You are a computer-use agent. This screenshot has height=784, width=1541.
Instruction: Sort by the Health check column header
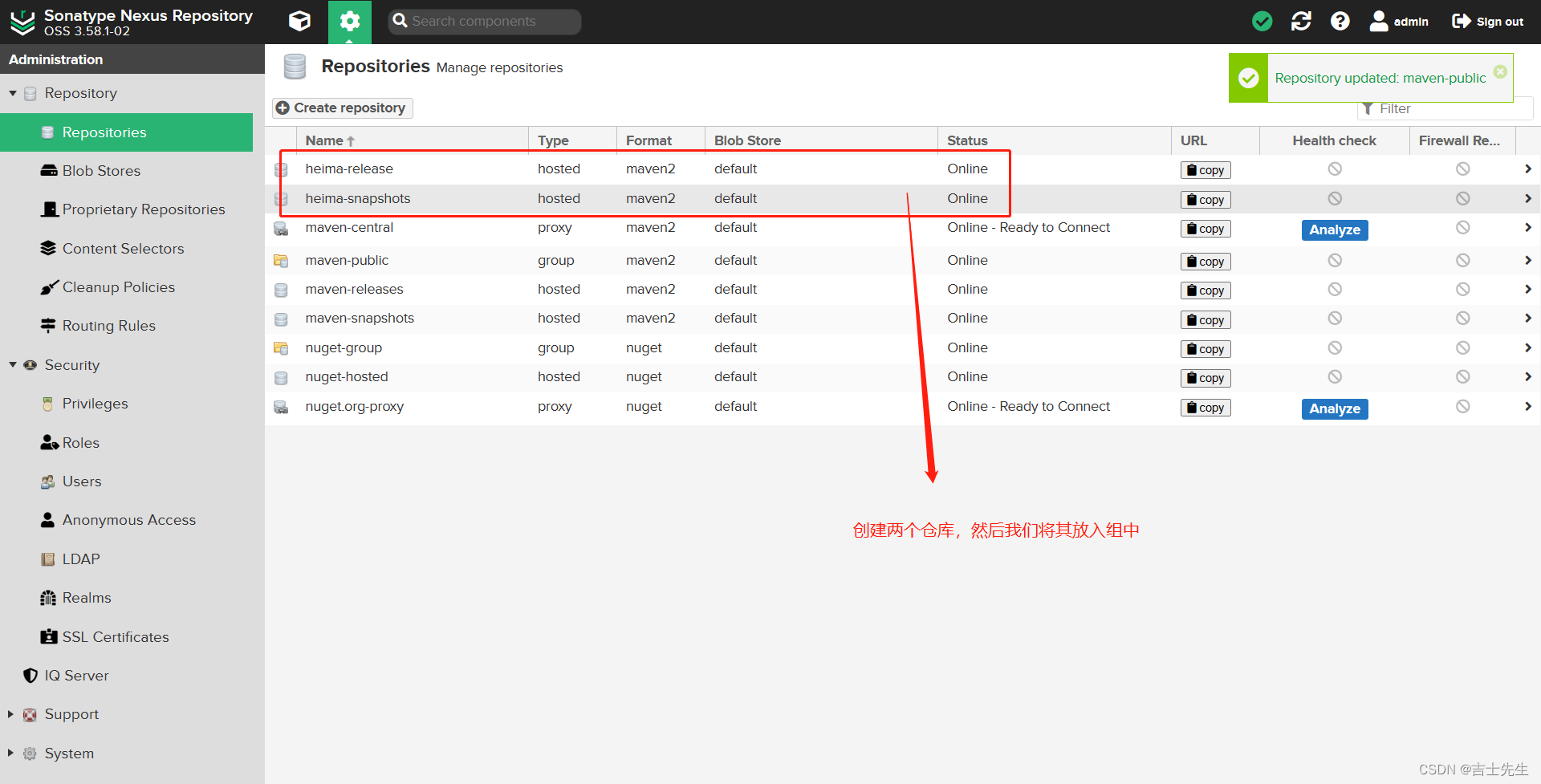[x=1335, y=140]
